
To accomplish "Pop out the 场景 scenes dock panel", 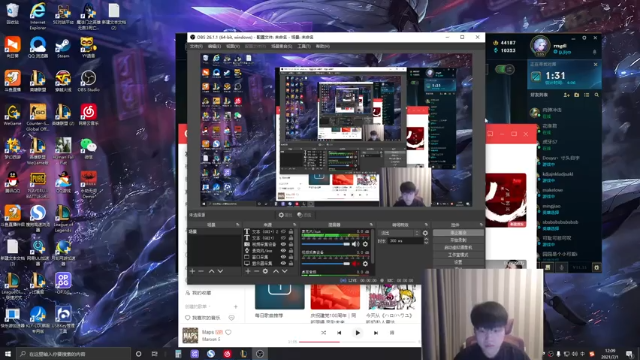I will 238,225.
